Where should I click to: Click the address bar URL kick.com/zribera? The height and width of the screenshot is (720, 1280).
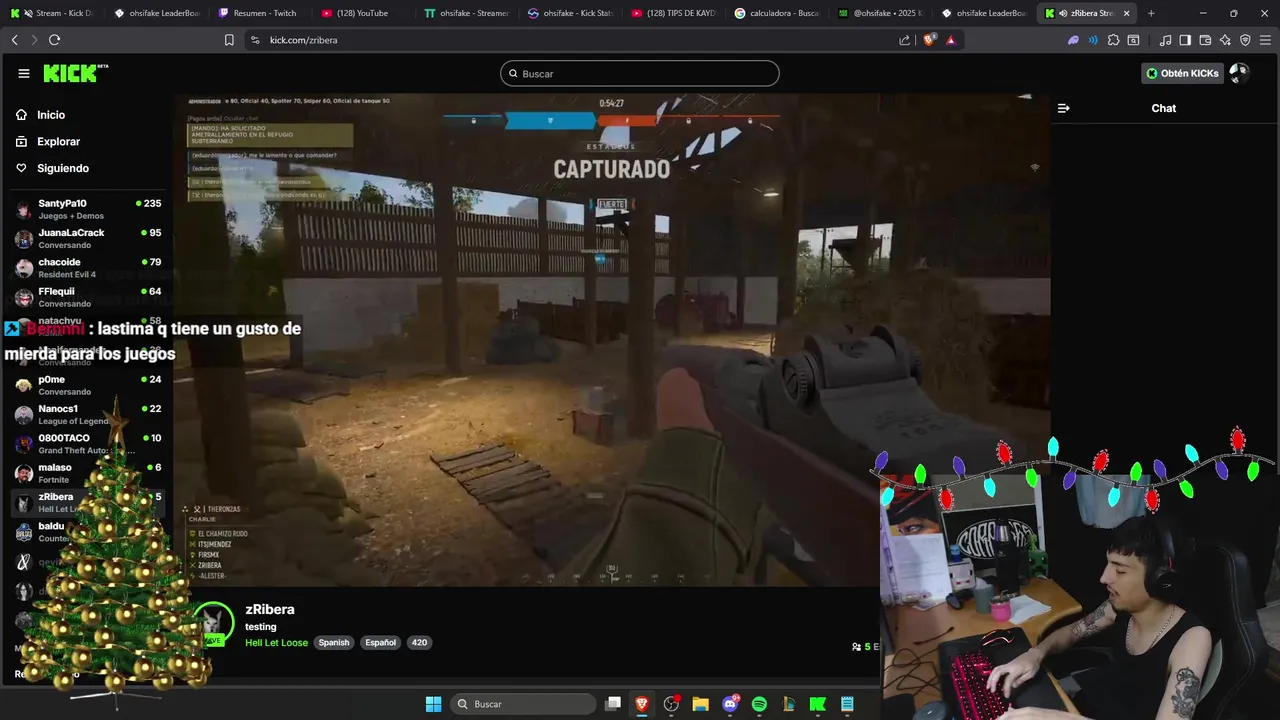(304, 40)
